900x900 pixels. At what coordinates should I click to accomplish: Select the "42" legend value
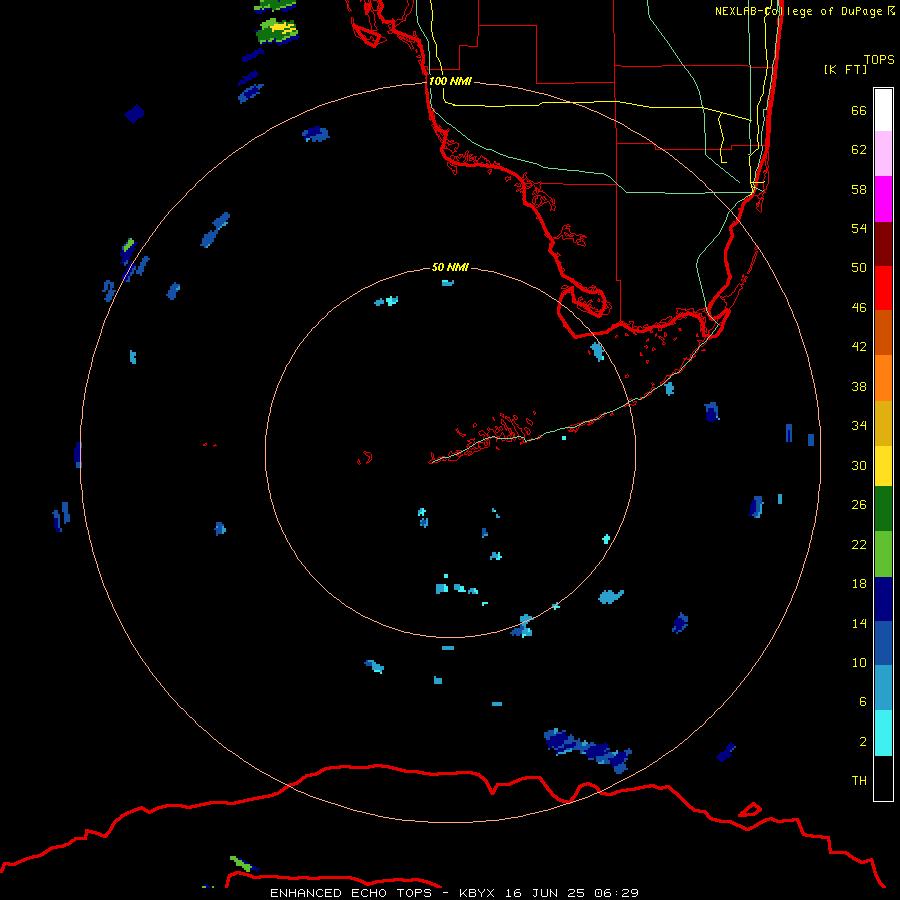859,346
